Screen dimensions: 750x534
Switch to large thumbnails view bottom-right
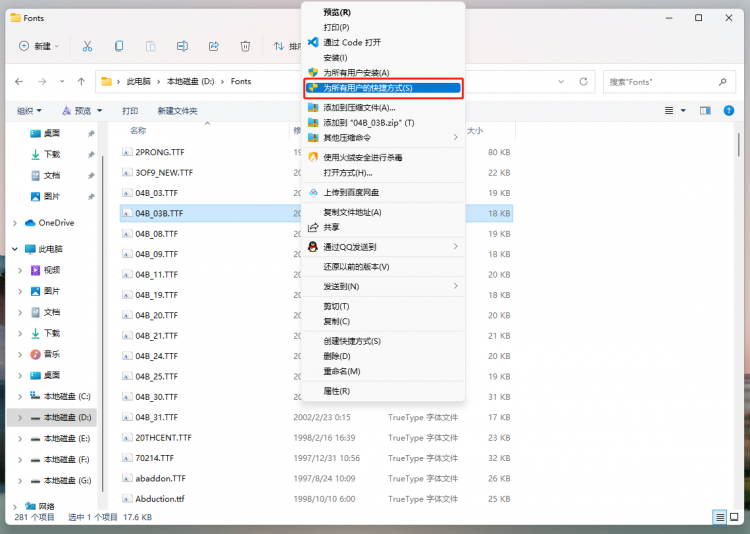[x=735, y=517]
